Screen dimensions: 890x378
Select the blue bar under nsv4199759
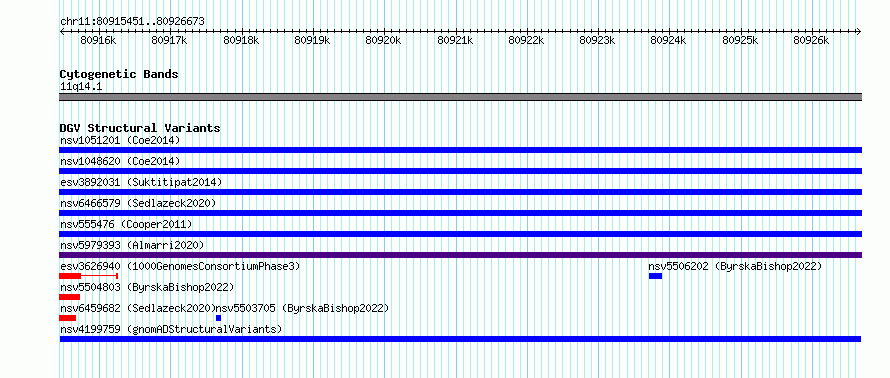click(x=460, y=339)
